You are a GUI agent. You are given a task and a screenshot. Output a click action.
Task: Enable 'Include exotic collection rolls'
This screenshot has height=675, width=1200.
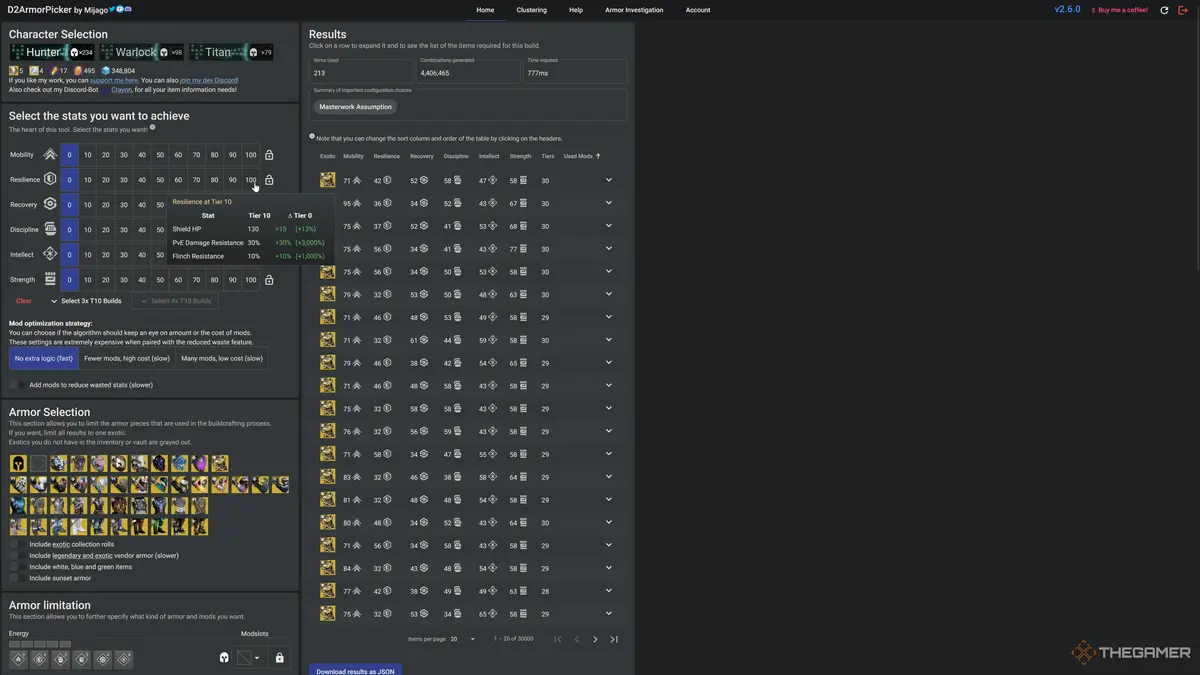[18, 544]
